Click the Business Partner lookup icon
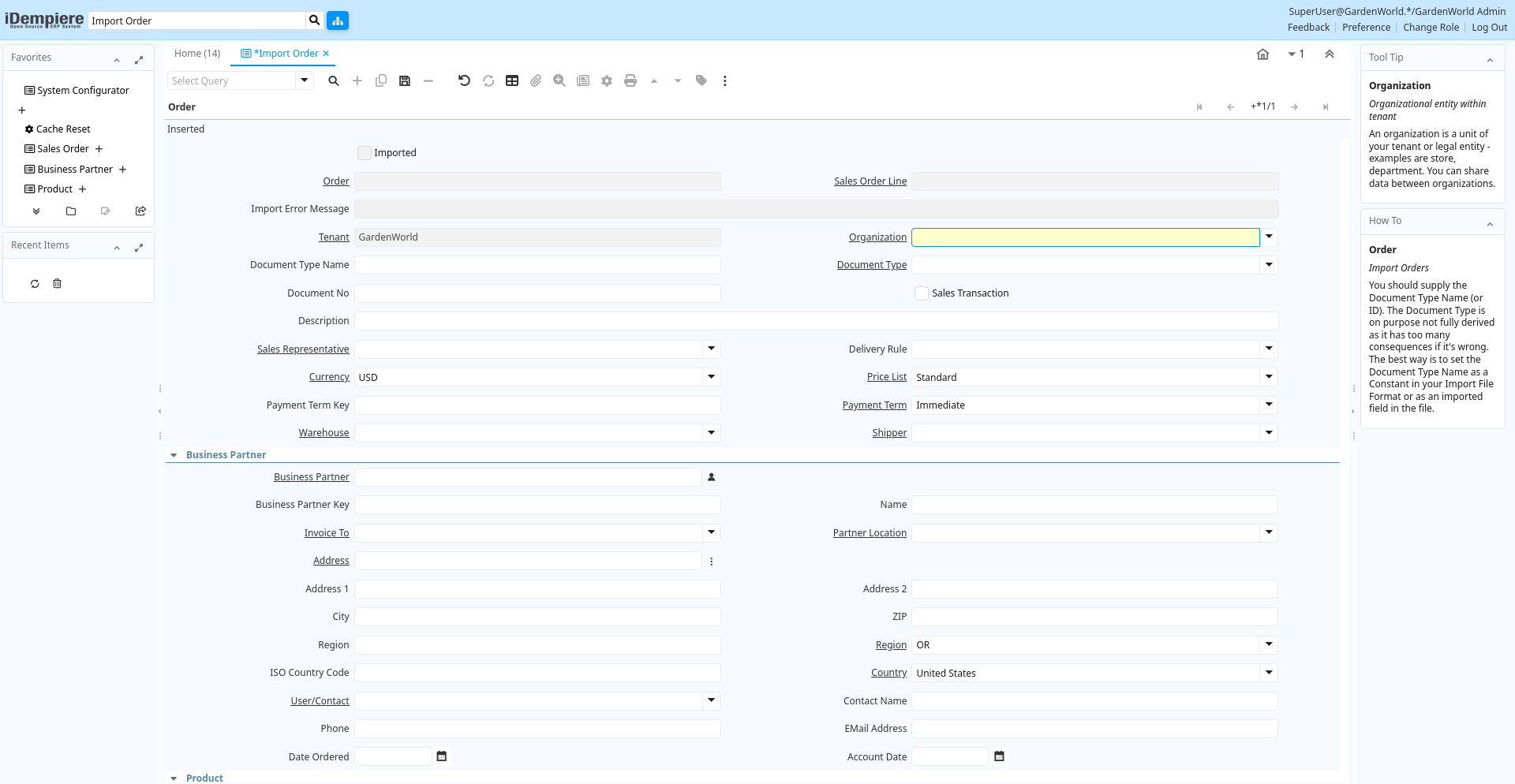Viewport: 1515px width, 784px height. coord(711,477)
